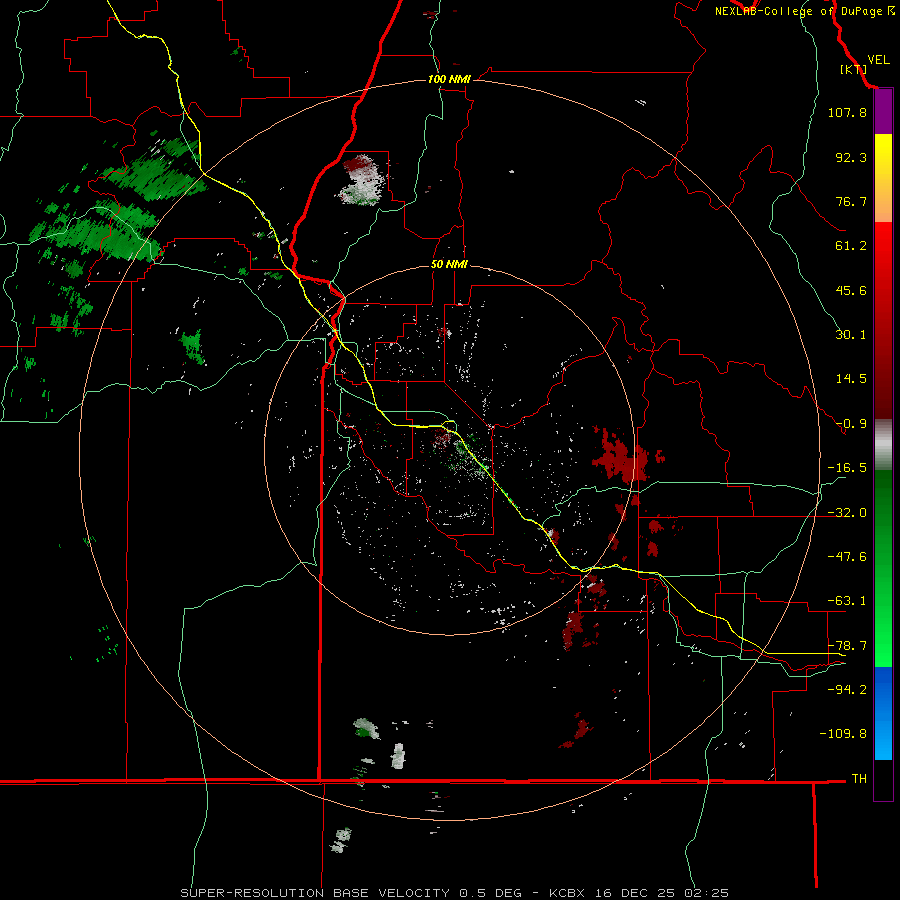Pick the black TH segment of the scale
Image resolution: width=900 pixels, height=900 pixels.
(x=883, y=779)
